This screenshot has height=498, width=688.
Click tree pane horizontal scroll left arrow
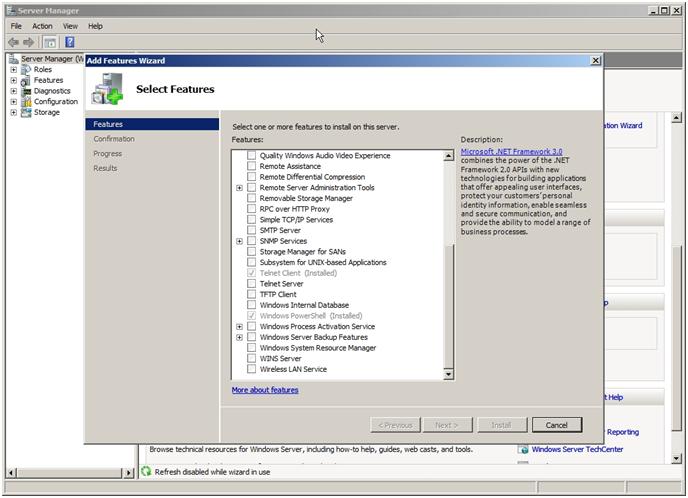11,473
